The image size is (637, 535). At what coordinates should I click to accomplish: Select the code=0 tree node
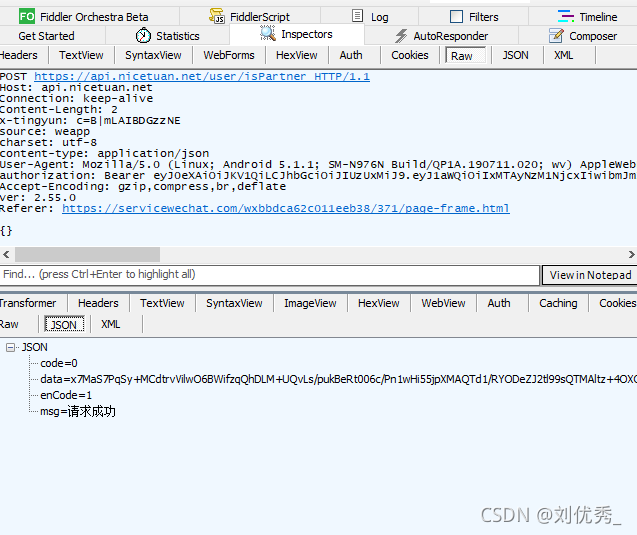pos(59,363)
